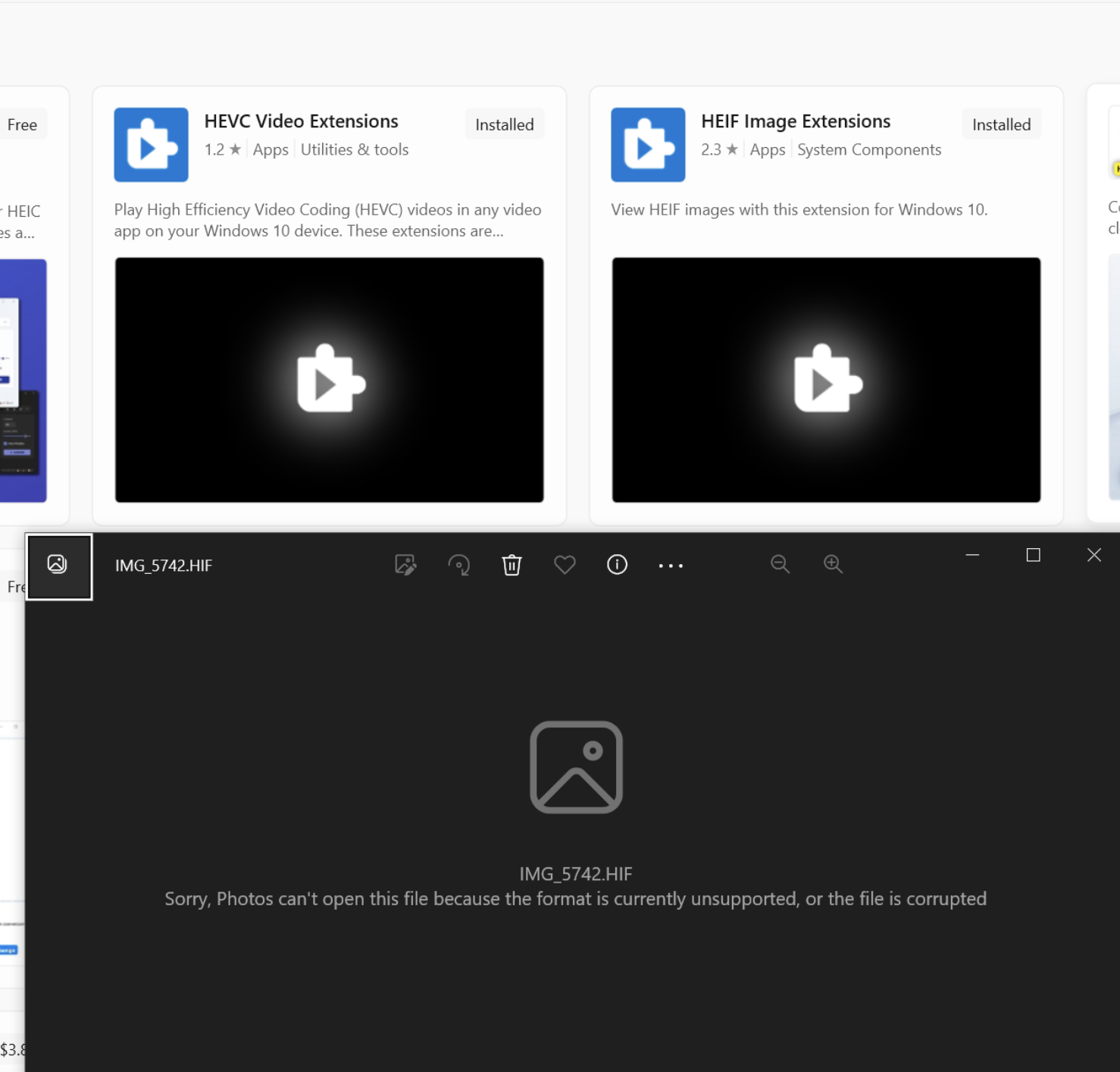Rotate the current image
The image size is (1120, 1072).
pos(458,565)
